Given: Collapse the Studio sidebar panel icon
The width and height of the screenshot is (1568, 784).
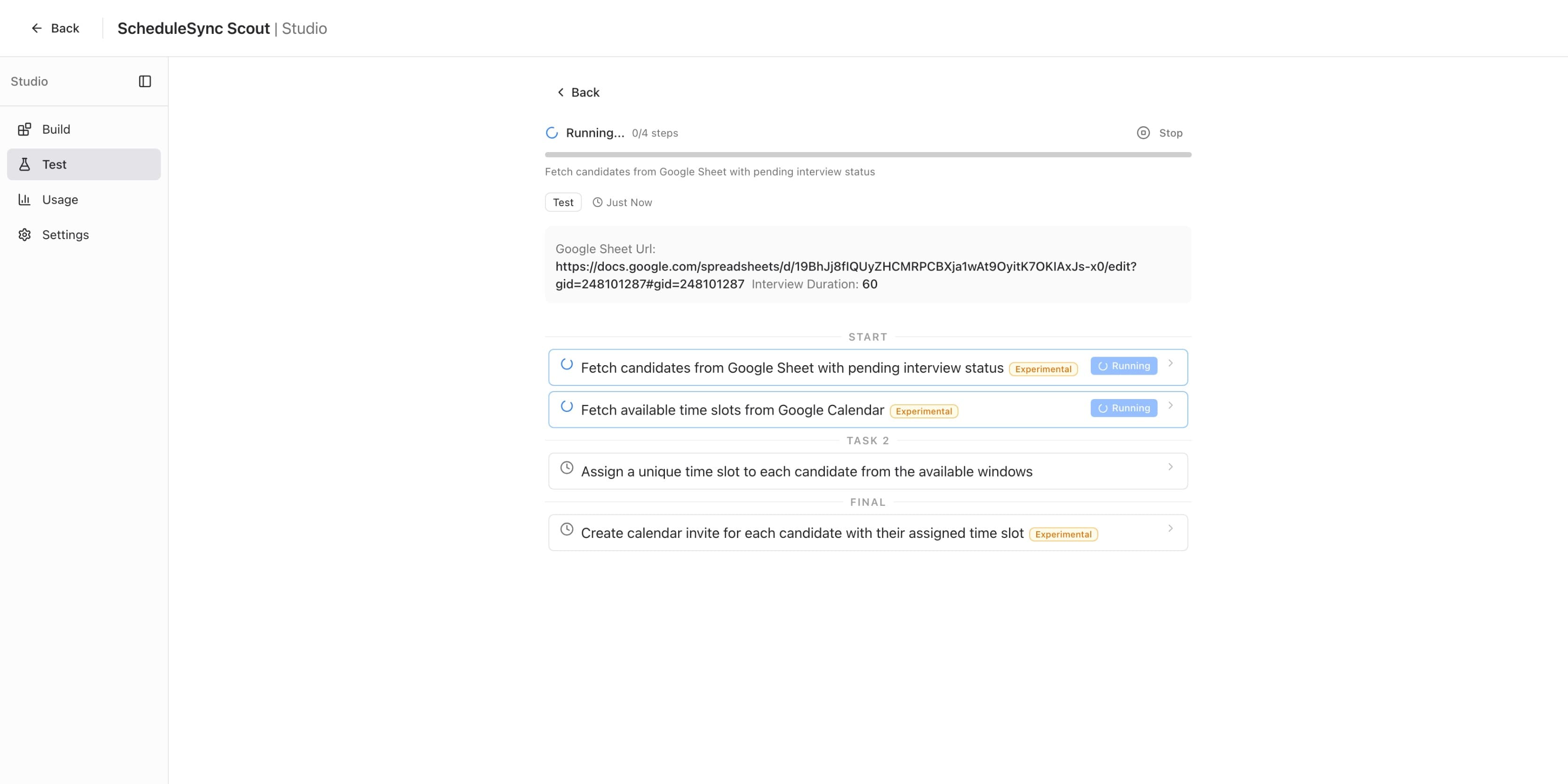Looking at the screenshot, I should [x=145, y=81].
